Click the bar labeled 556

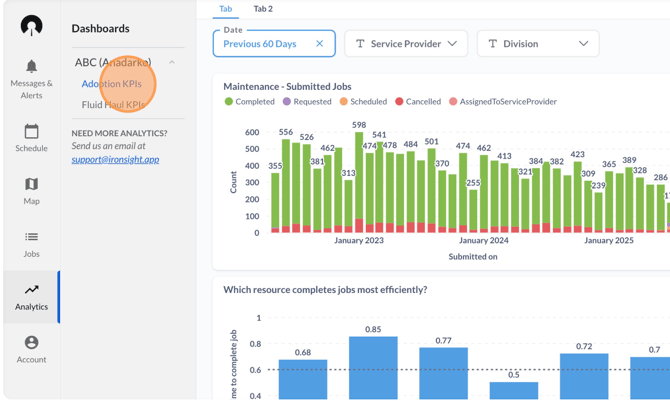(x=286, y=186)
